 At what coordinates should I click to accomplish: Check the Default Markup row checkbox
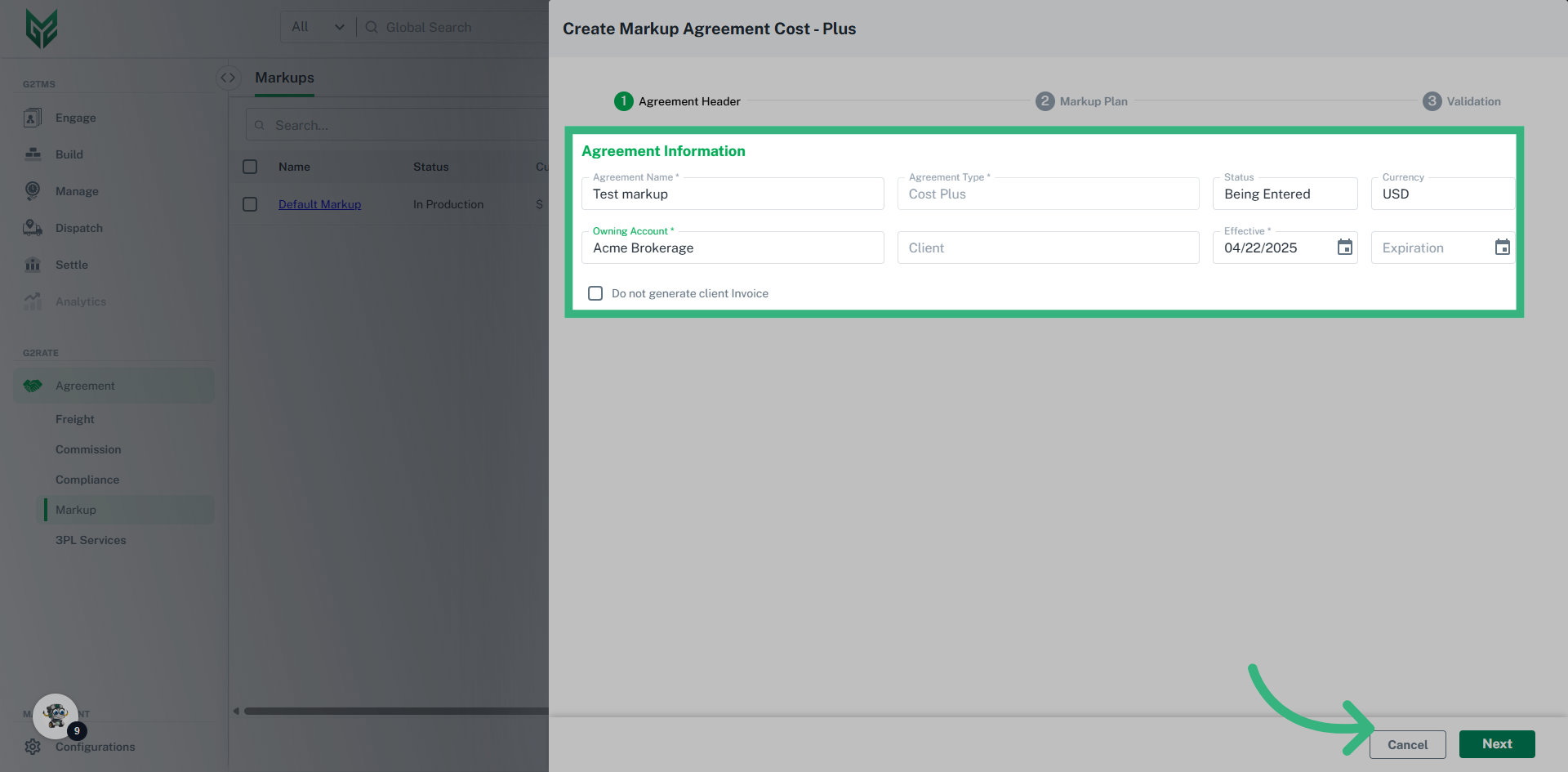(250, 203)
